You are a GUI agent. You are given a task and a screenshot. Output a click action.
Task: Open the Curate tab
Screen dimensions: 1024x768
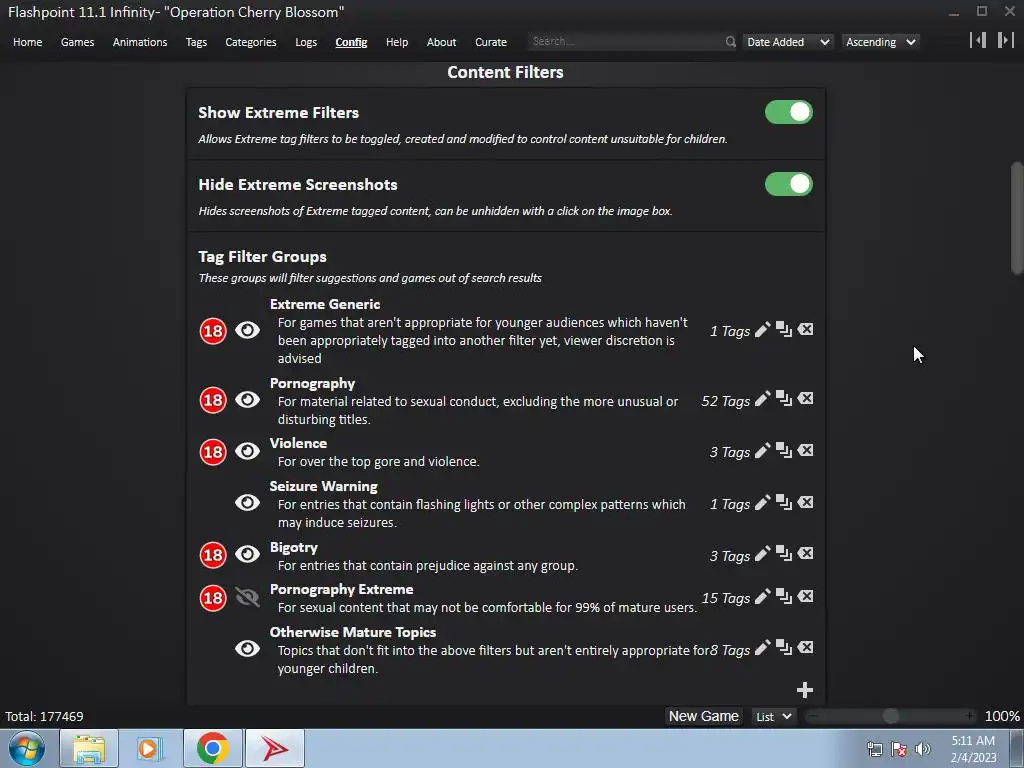(x=491, y=42)
